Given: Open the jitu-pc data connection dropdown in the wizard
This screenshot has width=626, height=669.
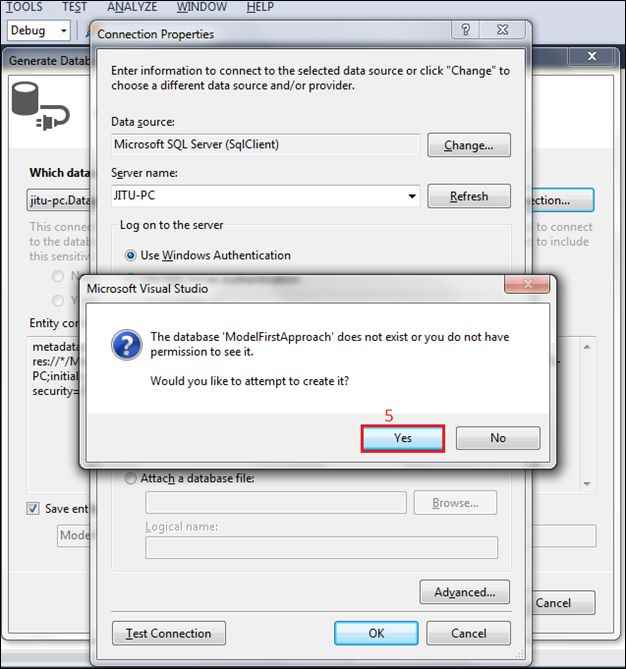Looking at the screenshot, I should click(59, 200).
